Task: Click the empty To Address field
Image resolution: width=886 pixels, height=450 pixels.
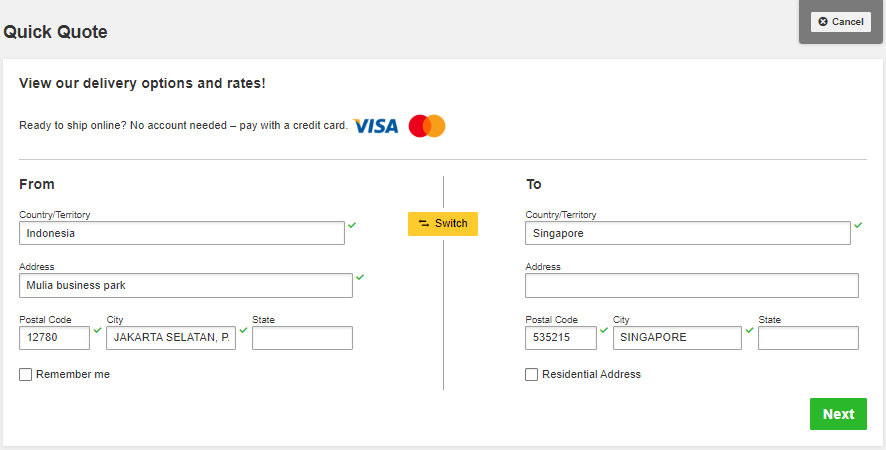Action: tap(692, 285)
